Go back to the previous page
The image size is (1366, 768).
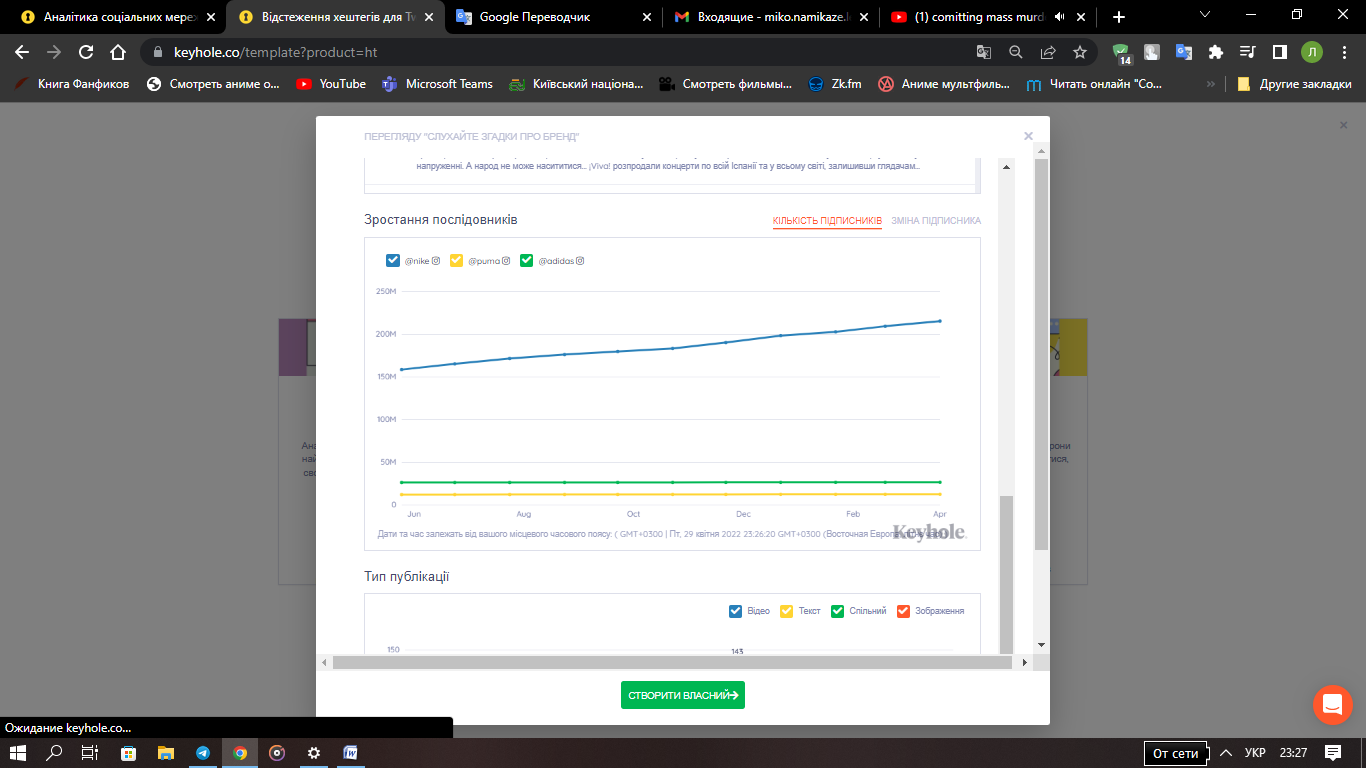22,52
